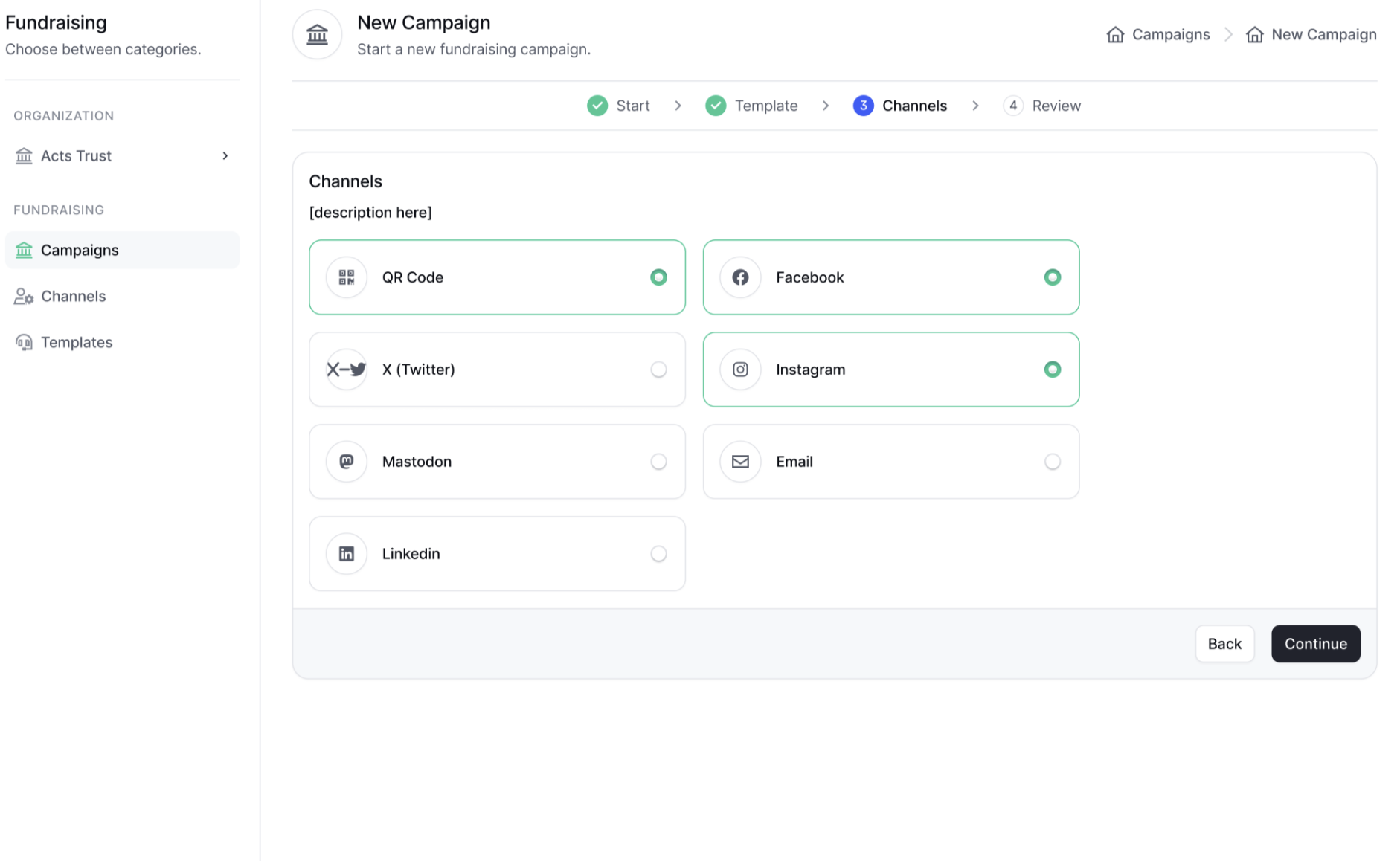Viewport: 1400px width, 861px height.
Task: Expand the Acts Trust organization
Action: [x=225, y=155]
